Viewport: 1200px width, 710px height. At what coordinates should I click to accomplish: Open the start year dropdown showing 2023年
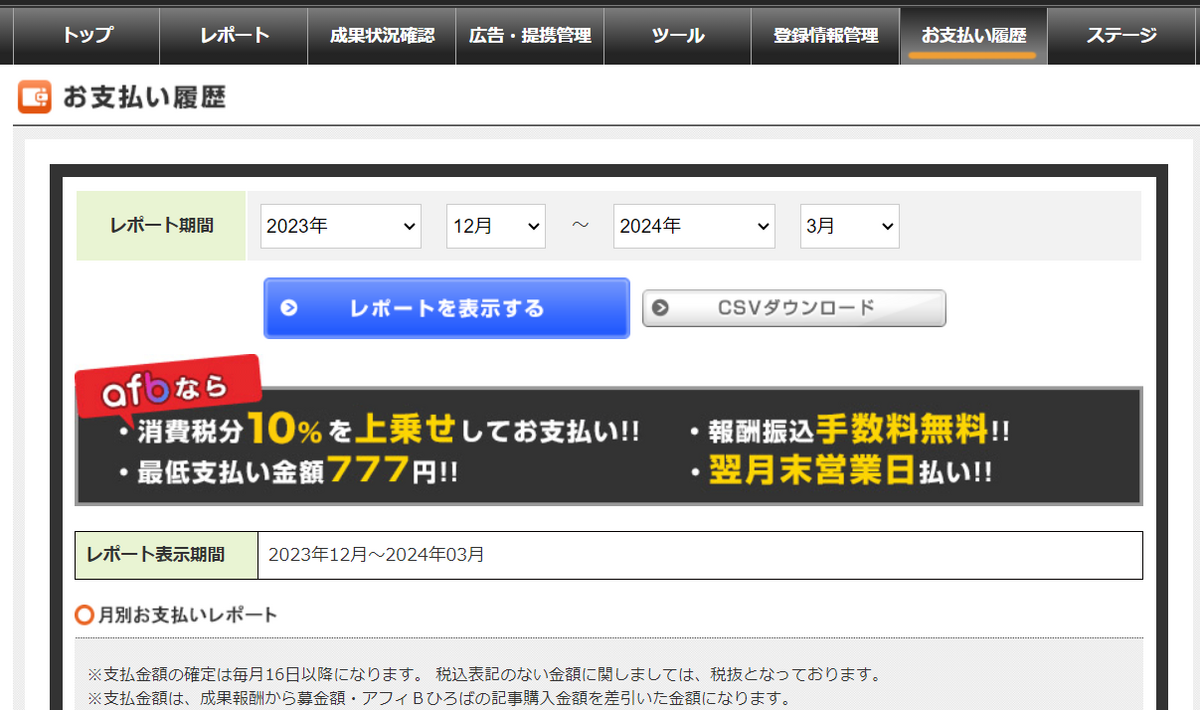point(340,226)
